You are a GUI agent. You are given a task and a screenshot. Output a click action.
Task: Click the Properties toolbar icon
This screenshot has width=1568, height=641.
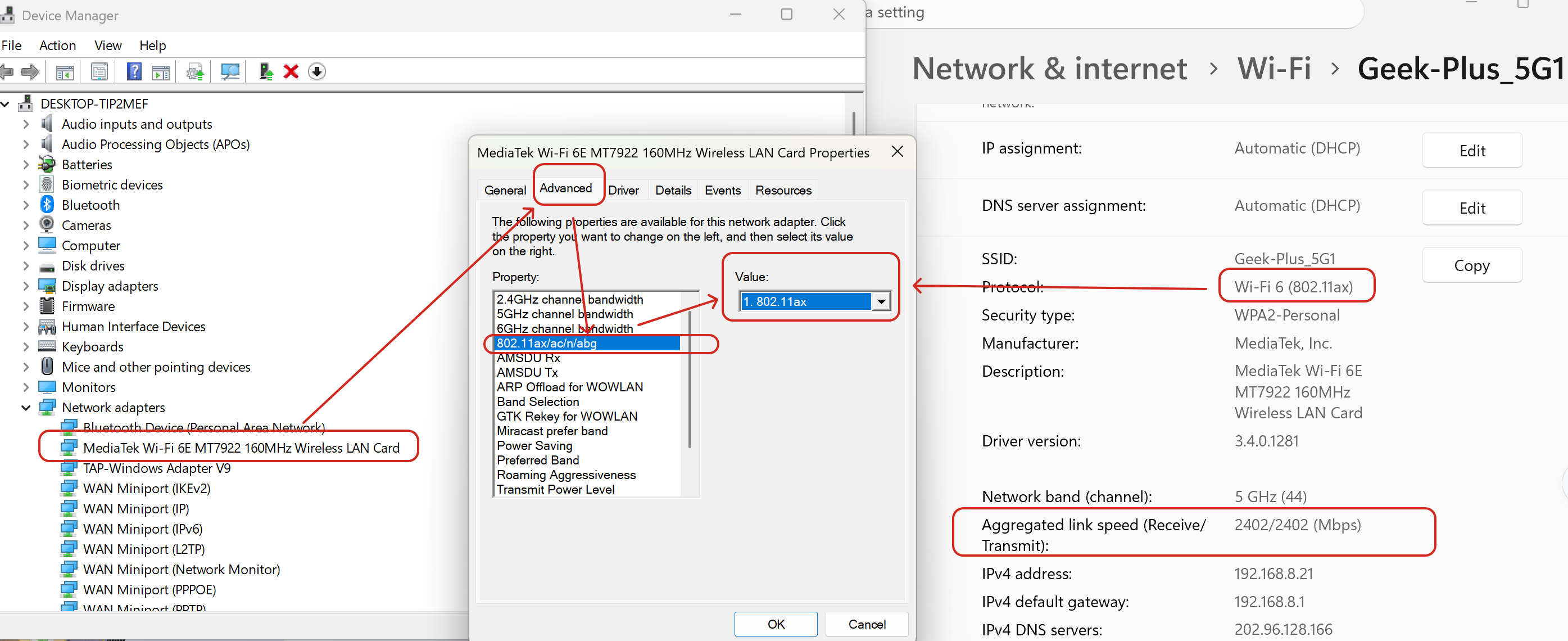pos(99,72)
